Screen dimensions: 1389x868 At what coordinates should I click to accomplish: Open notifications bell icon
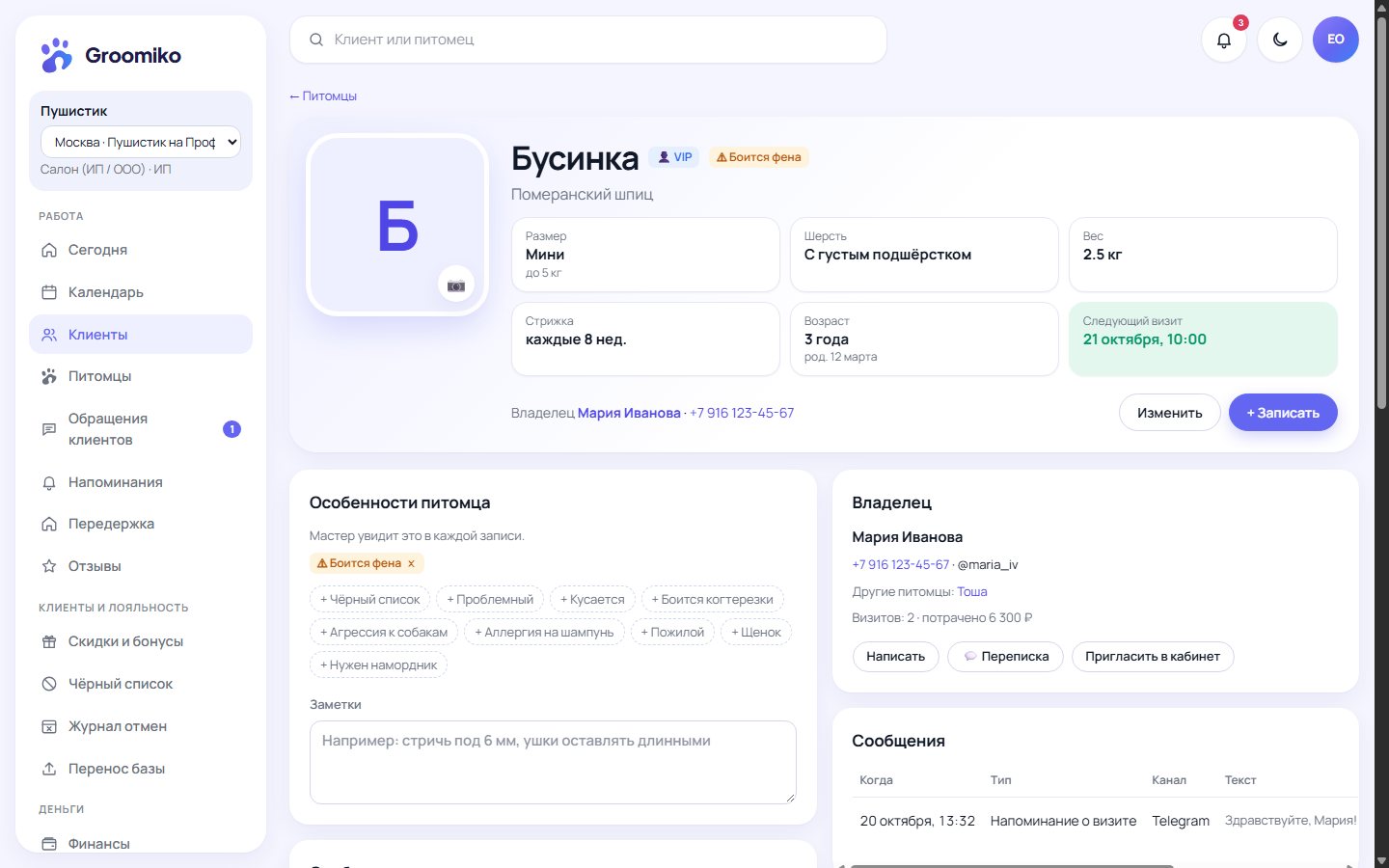pyautogui.click(x=1224, y=40)
